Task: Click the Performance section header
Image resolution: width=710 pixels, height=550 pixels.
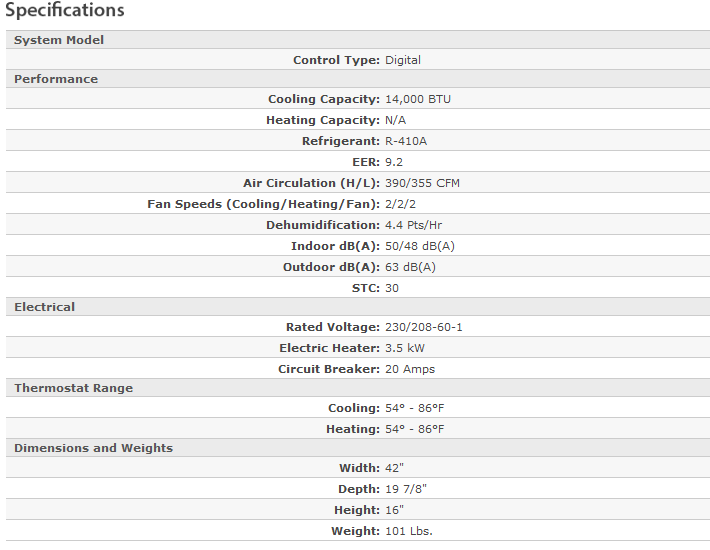Action: tap(56, 79)
